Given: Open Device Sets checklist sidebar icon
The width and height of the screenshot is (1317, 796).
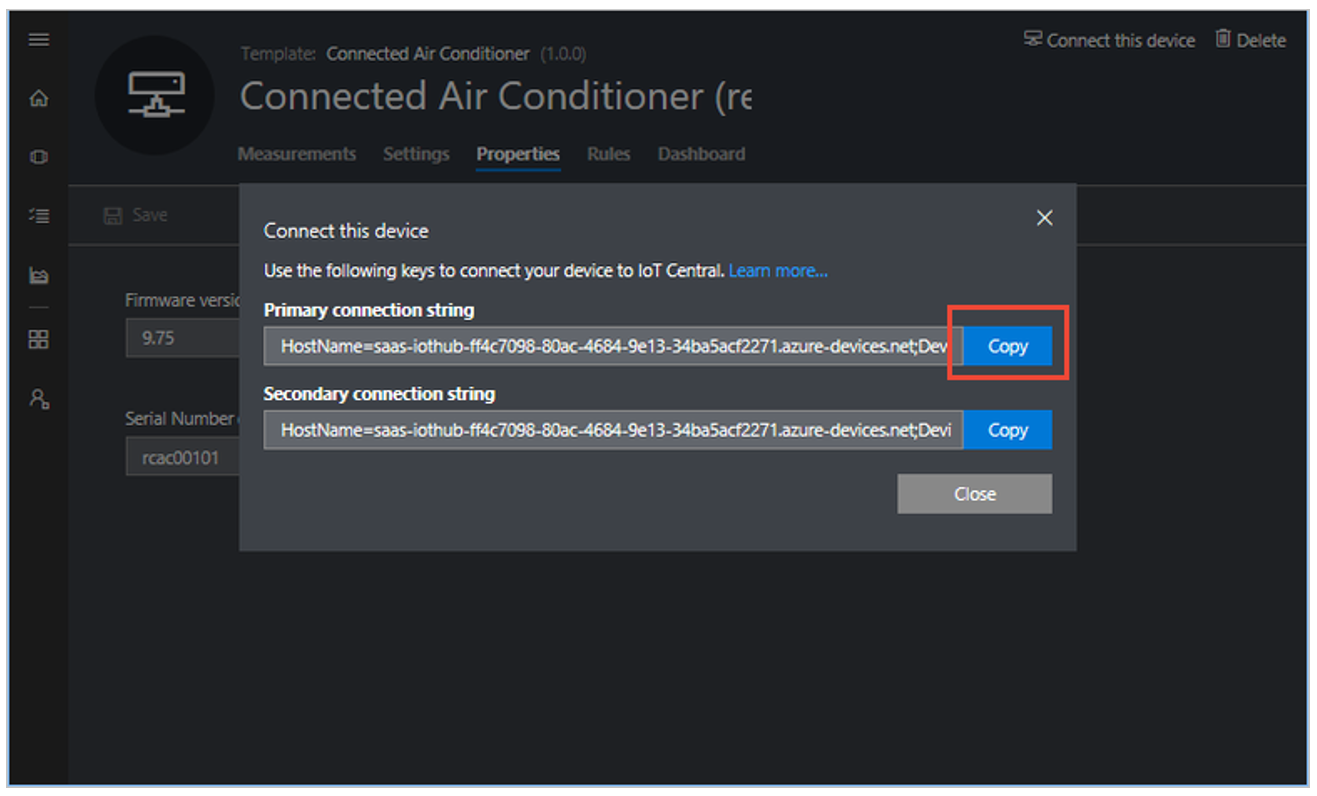Looking at the screenshot, I should tap(39, 215).
